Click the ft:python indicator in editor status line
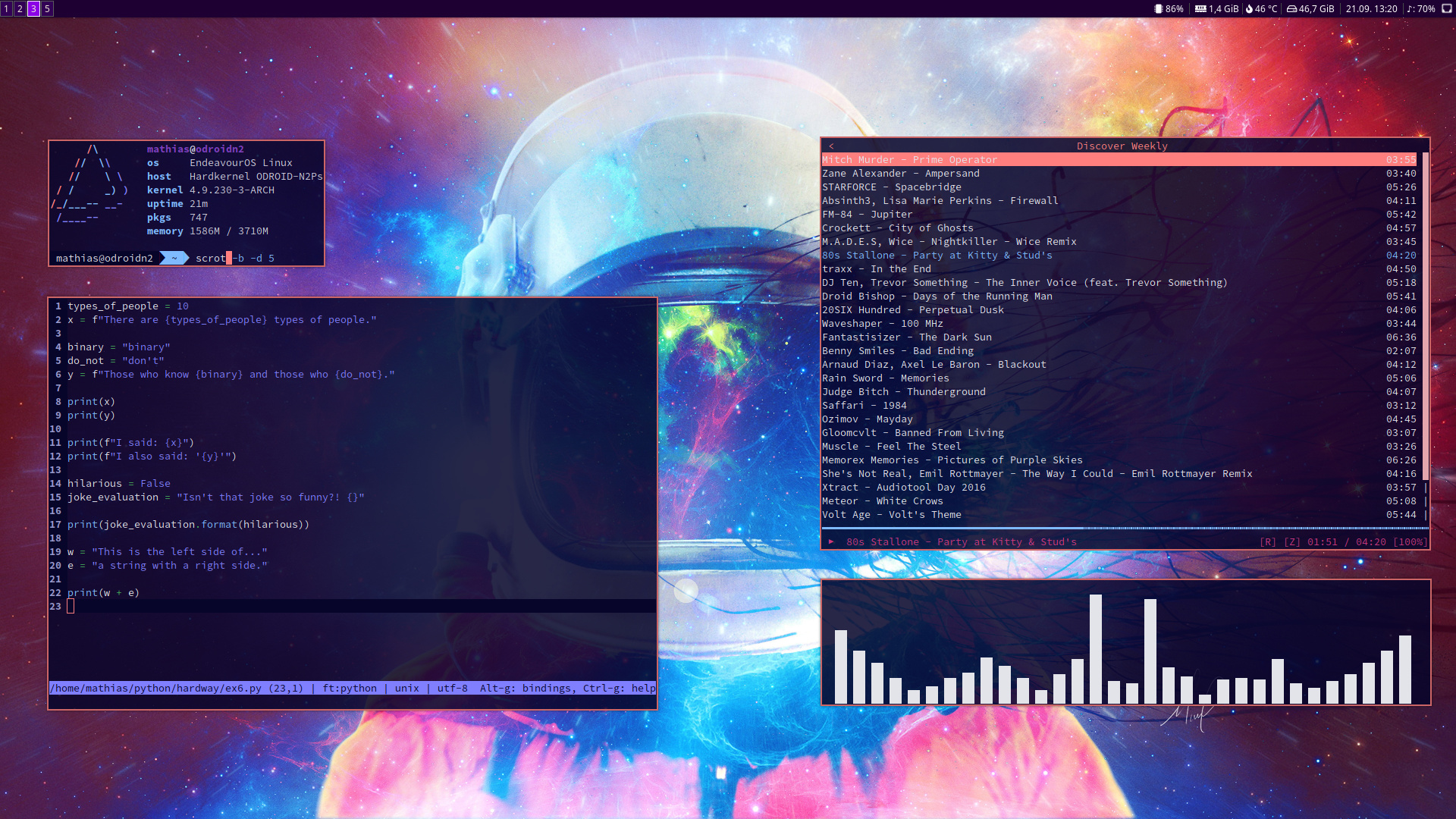This screenshot has height=819, width=1456. coord(350,688)
